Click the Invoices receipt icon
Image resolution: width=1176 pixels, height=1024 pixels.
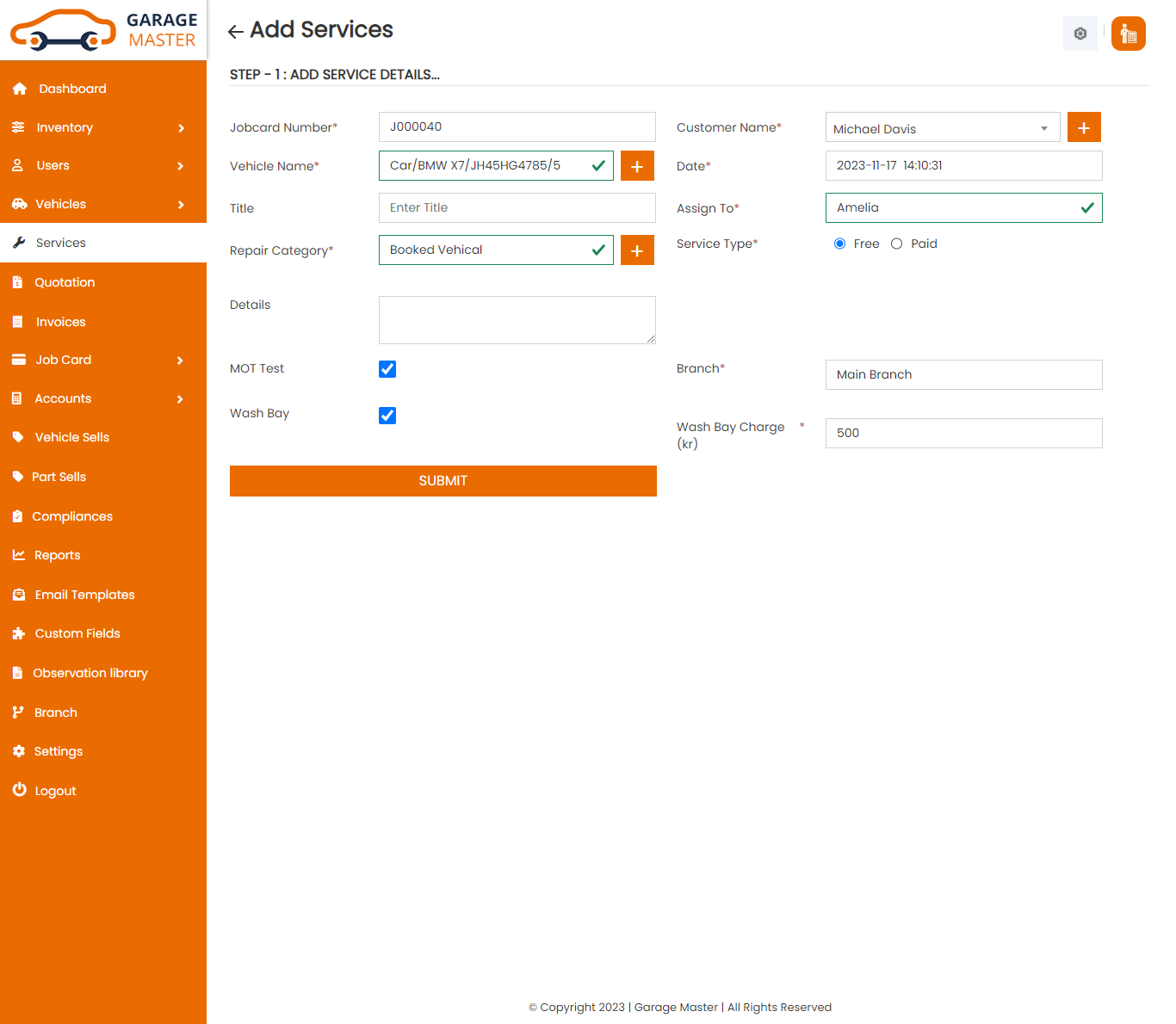pos(17,322)
